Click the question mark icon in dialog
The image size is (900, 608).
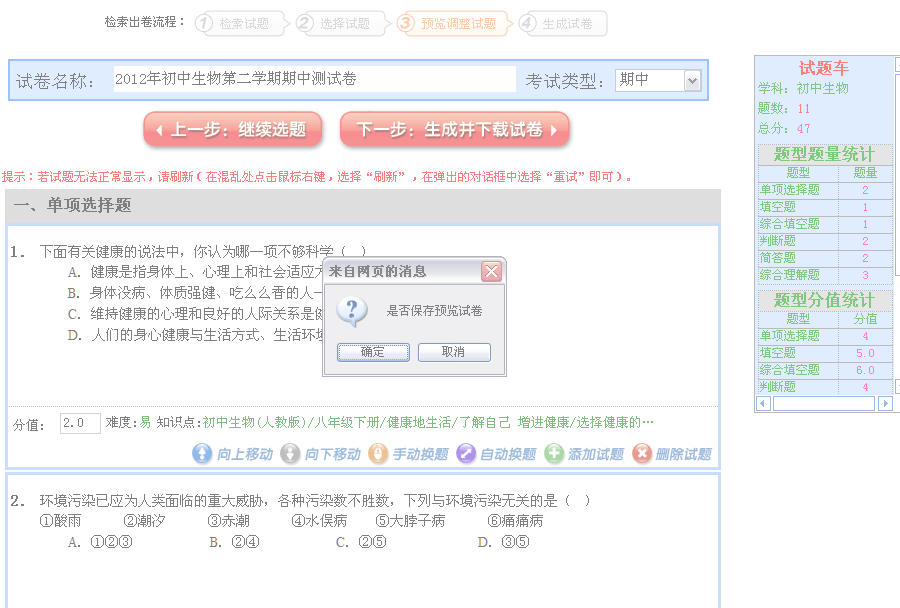point(352,312)
